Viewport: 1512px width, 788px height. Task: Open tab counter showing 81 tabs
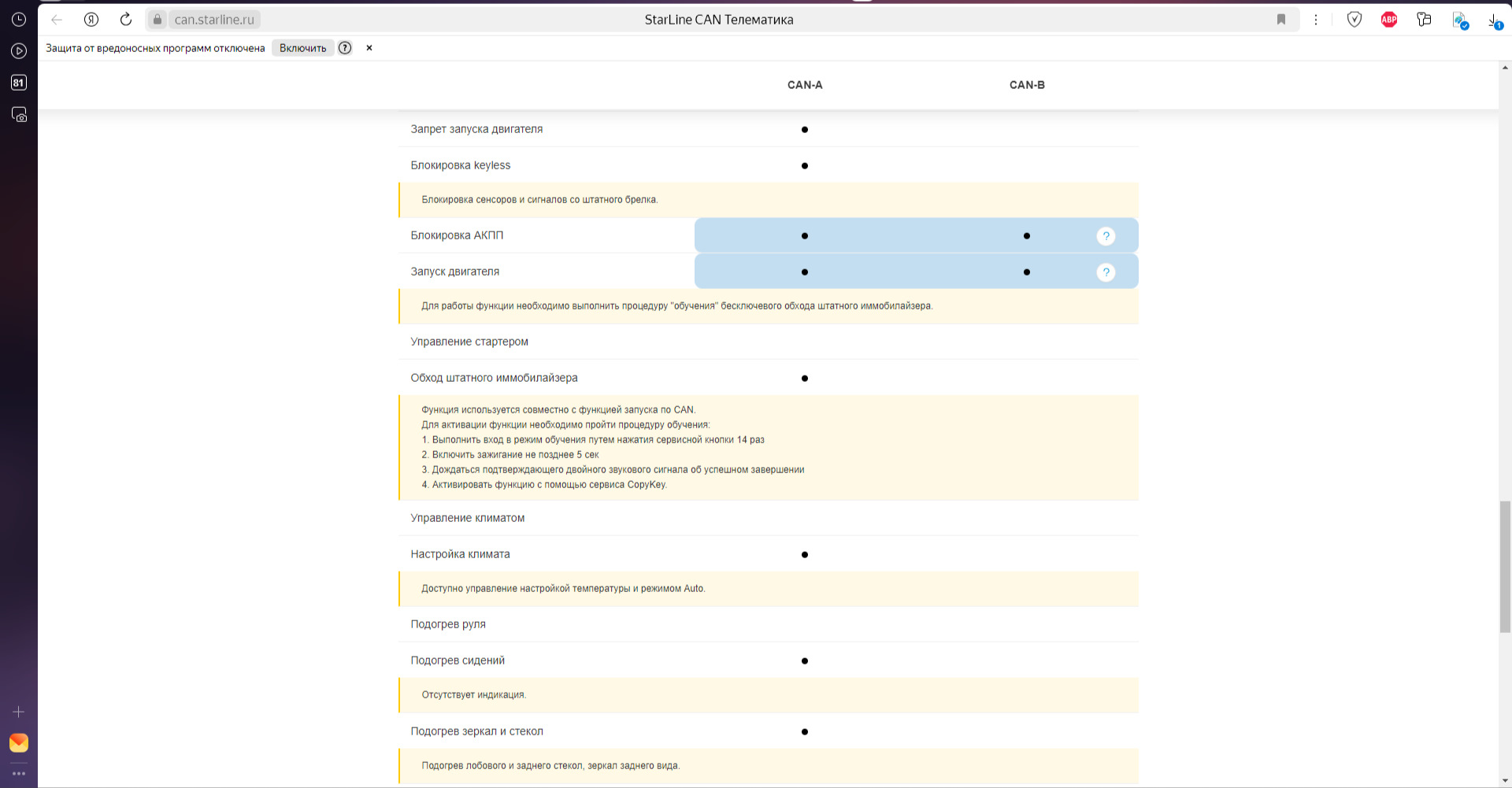pyautogui.click(x=19, y=83)
